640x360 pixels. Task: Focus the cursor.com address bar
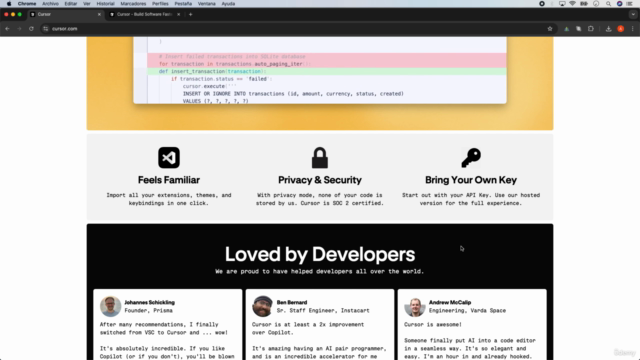click(x=298, y=29)
